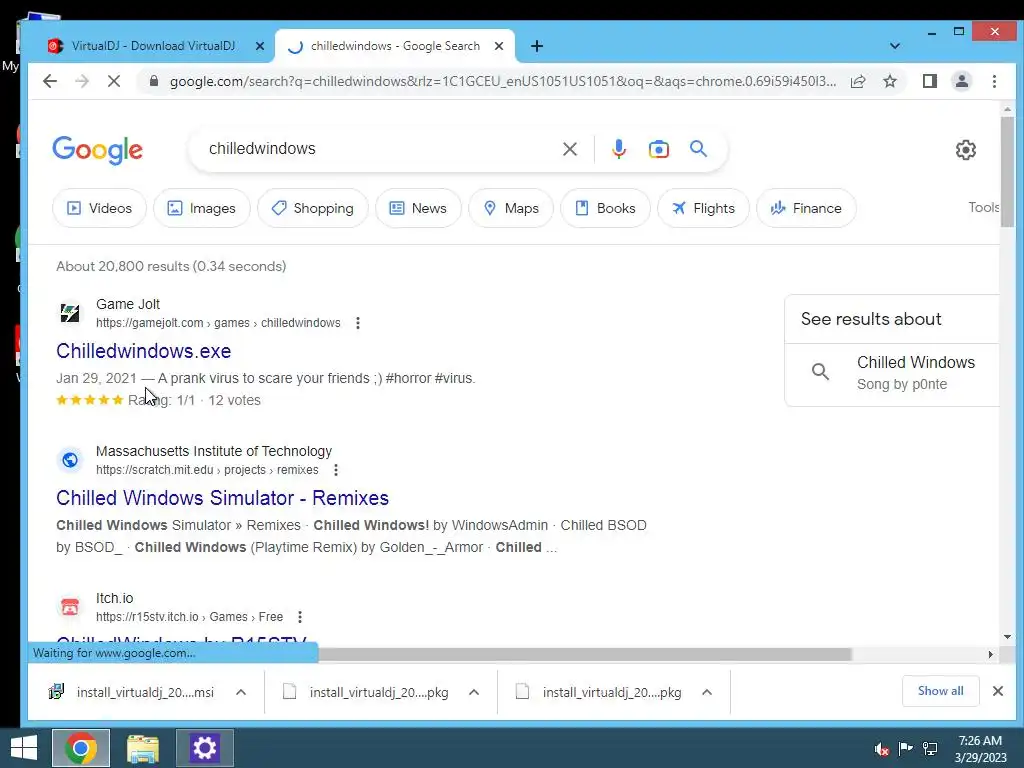This screenshot has height=768, width=1024.
Task: Filter results by Finance
Action: pyautogui.click(x=806, y=208)
